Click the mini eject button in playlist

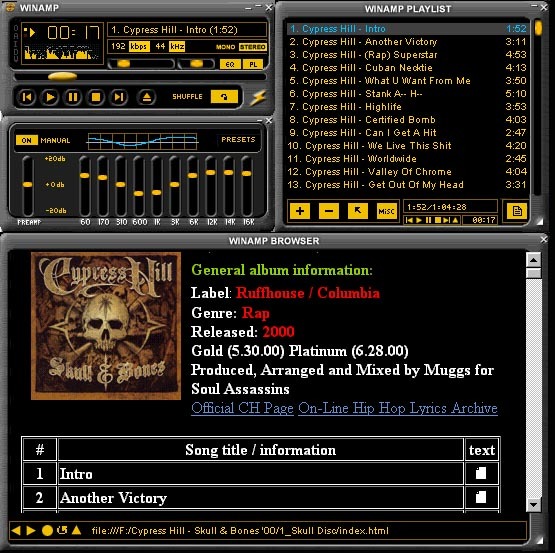point(456,220)
